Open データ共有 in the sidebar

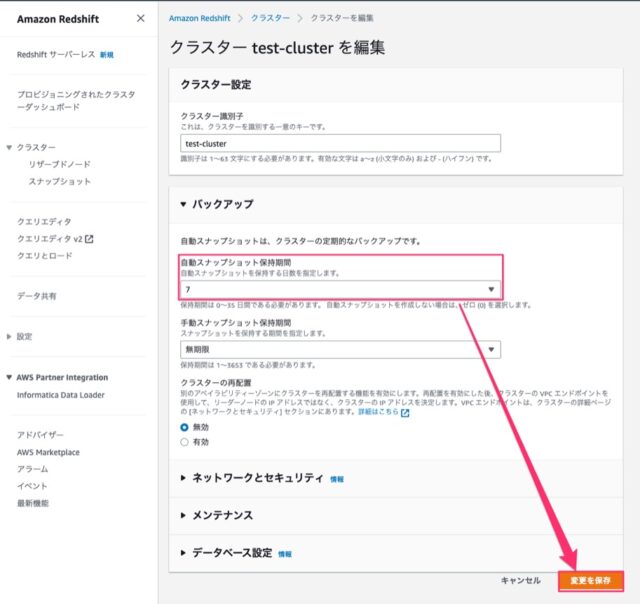(37, 296)
